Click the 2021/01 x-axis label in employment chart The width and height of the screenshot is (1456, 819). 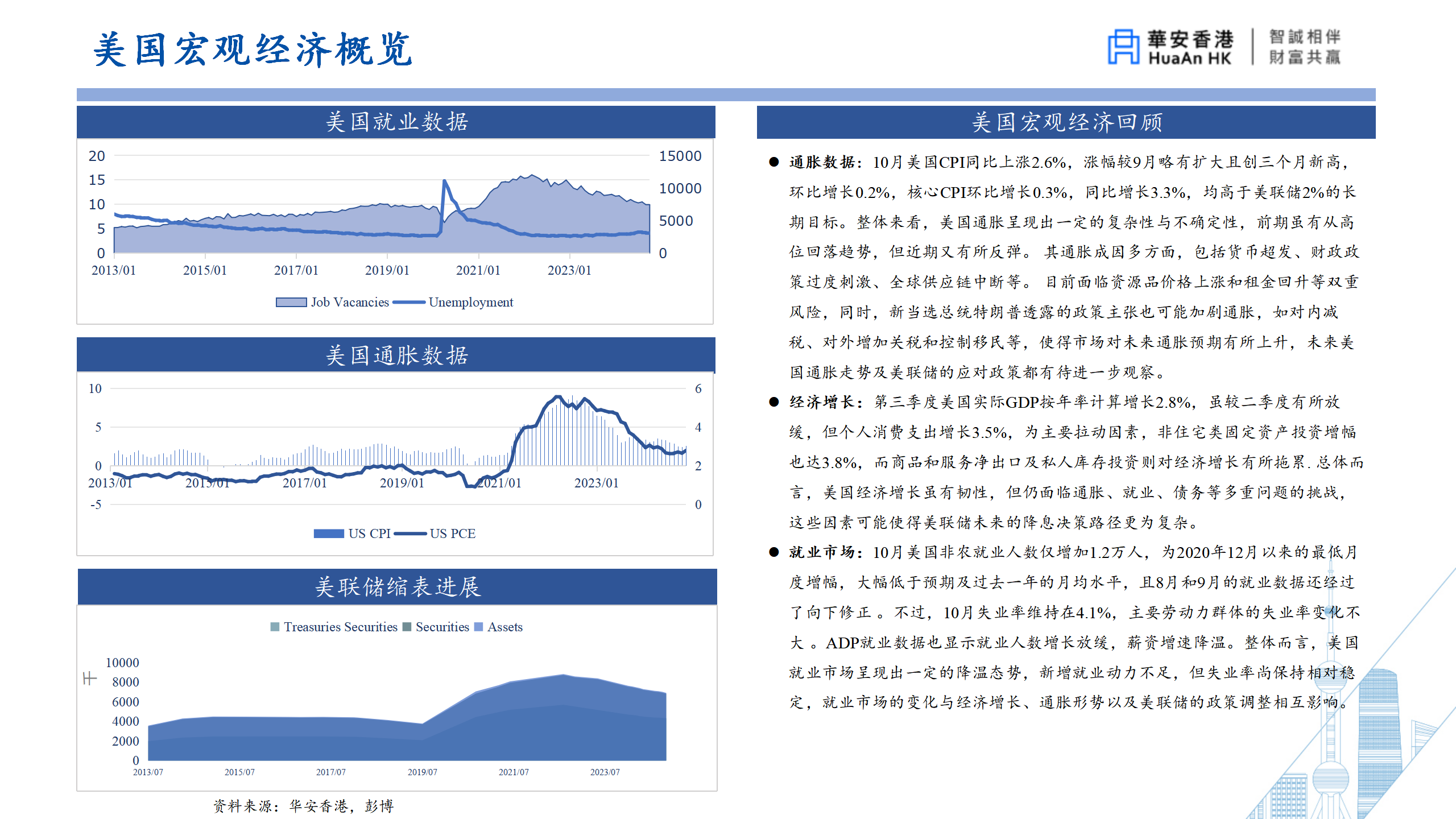pyautogui.click(x=478, y=270)
